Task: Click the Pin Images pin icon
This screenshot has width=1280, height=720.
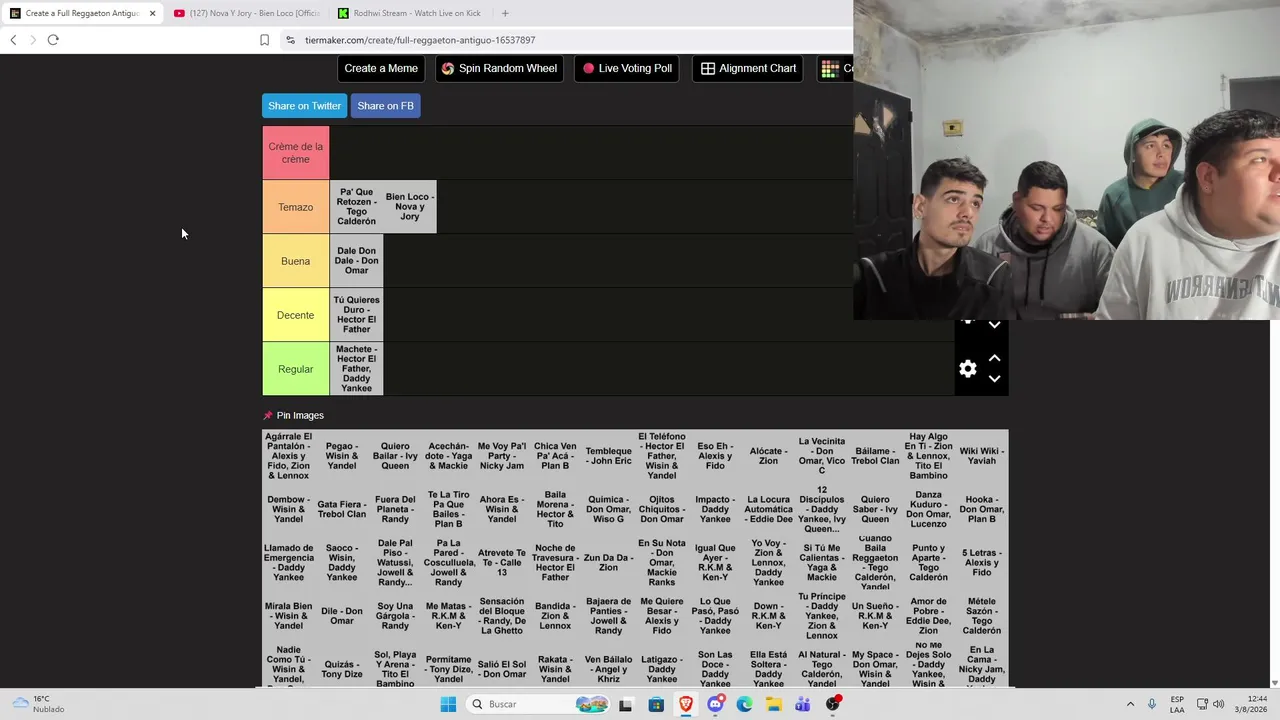Action: [x=268, y=415]
